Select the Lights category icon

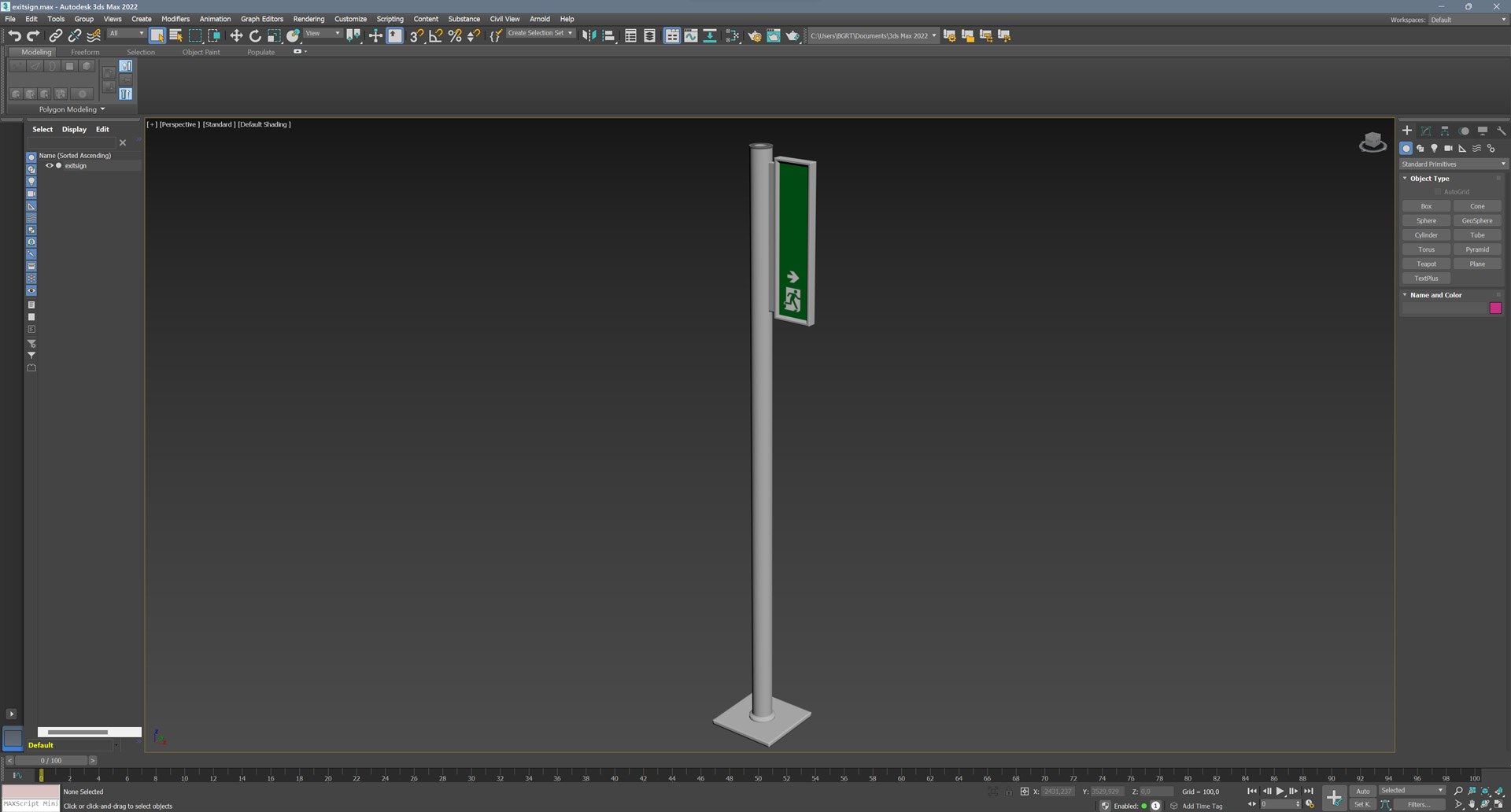point(1434,148)
